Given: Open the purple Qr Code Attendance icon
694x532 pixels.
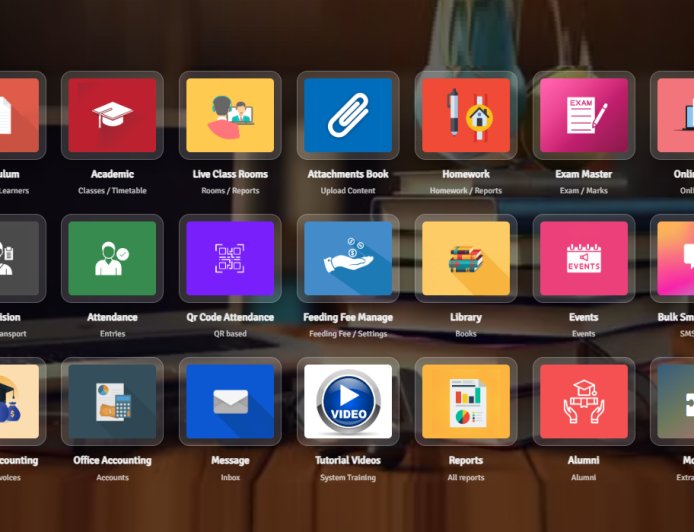Looking at the screenshot, I should tap(230, 258).
